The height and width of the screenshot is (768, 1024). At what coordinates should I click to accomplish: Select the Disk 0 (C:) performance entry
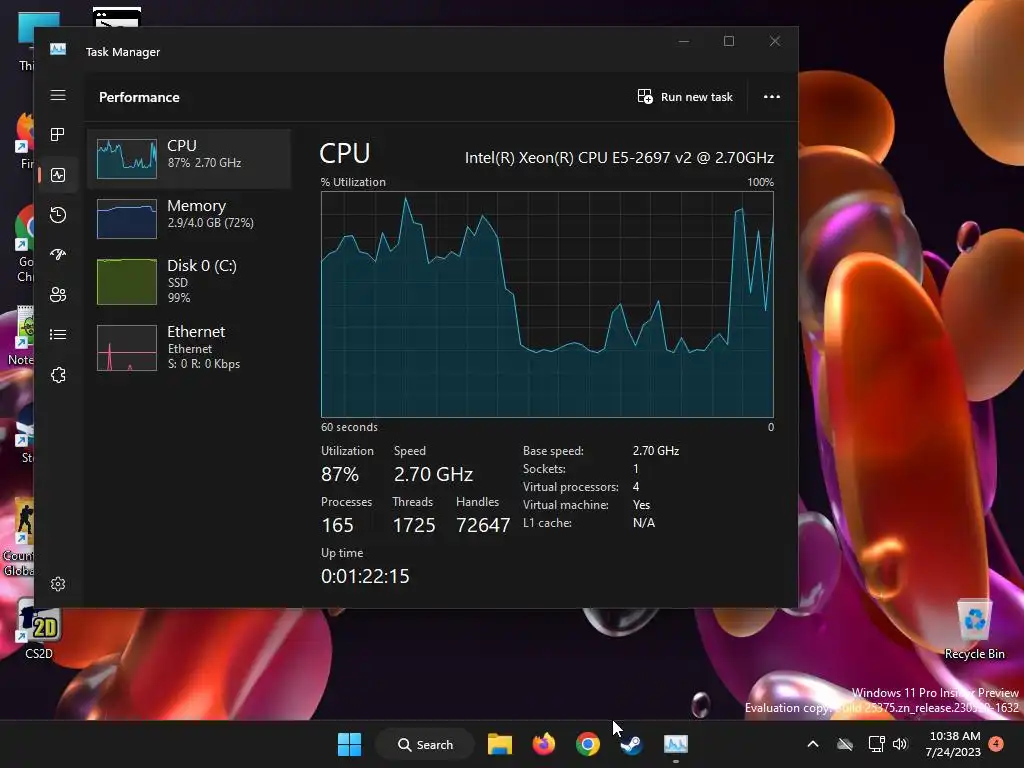click(x=189, y=281)
